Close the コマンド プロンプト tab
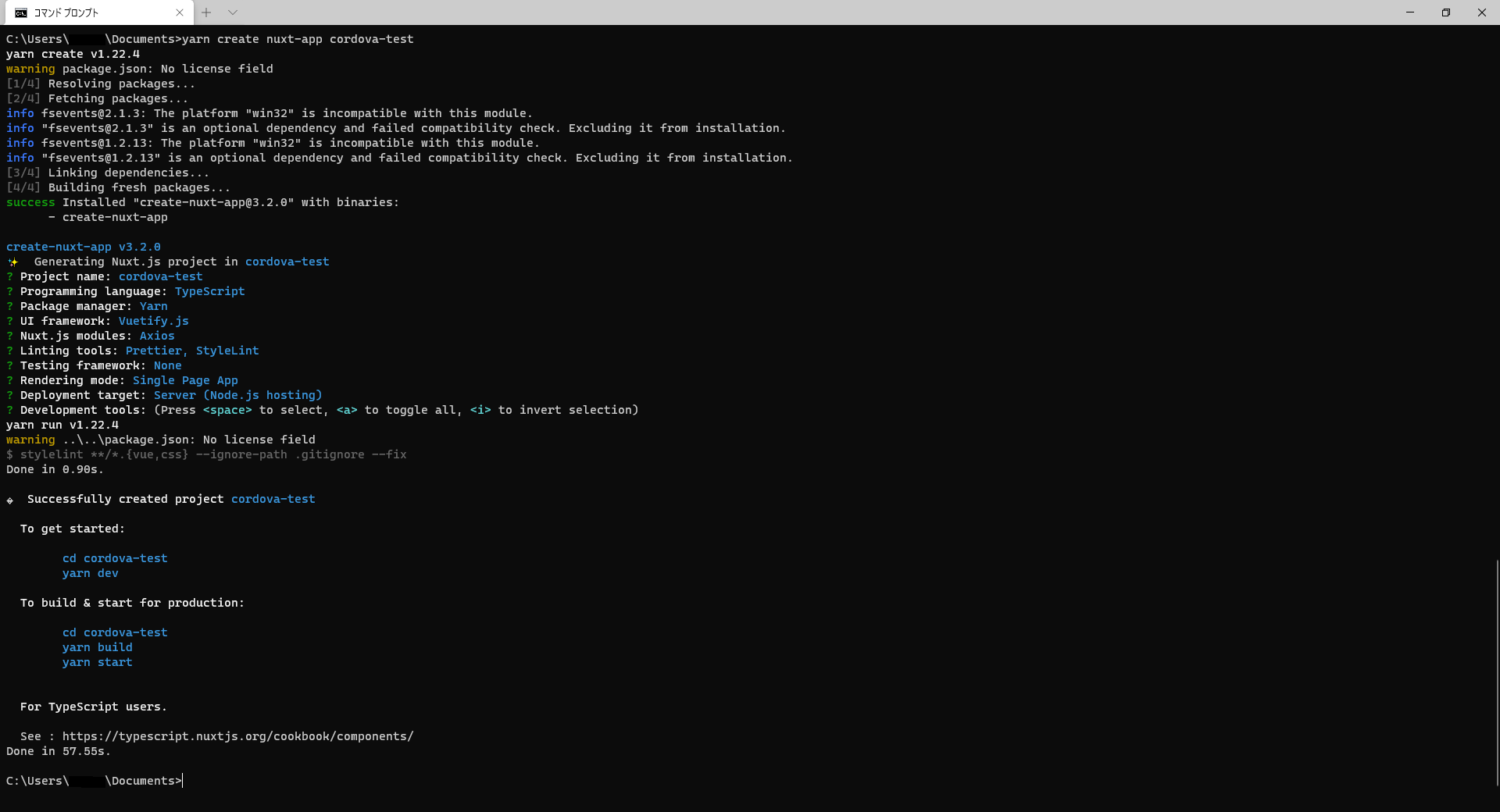1500x812 pixels. coord(180,12)
